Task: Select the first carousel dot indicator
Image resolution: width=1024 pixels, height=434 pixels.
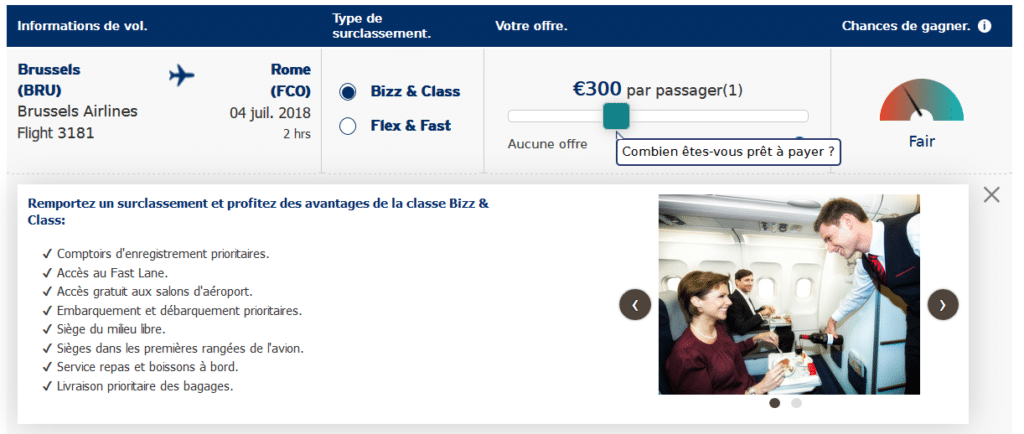Action: pyautogui.click(x=775, y=404)
